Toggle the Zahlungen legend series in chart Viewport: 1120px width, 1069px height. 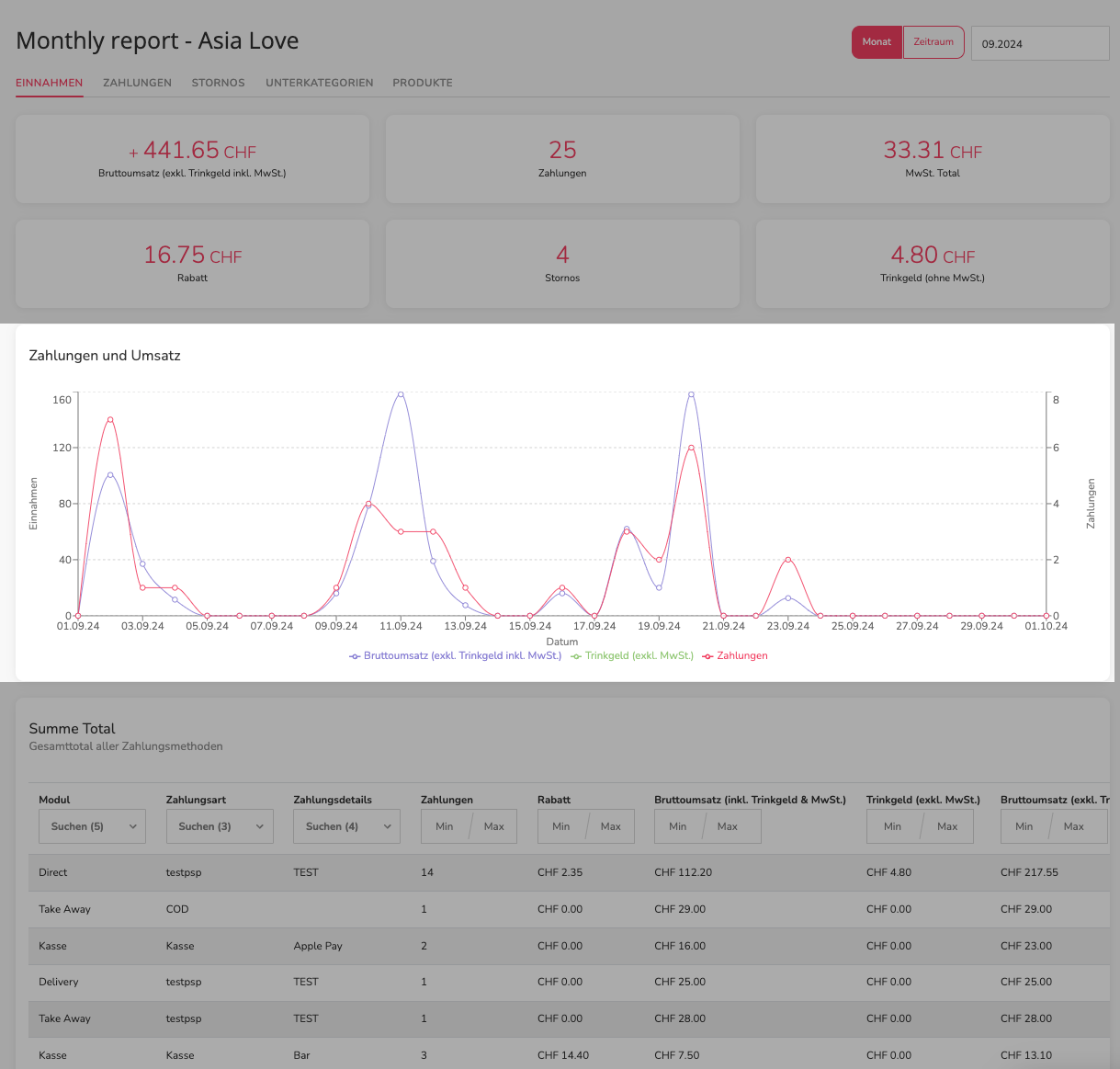pos(735,656)
